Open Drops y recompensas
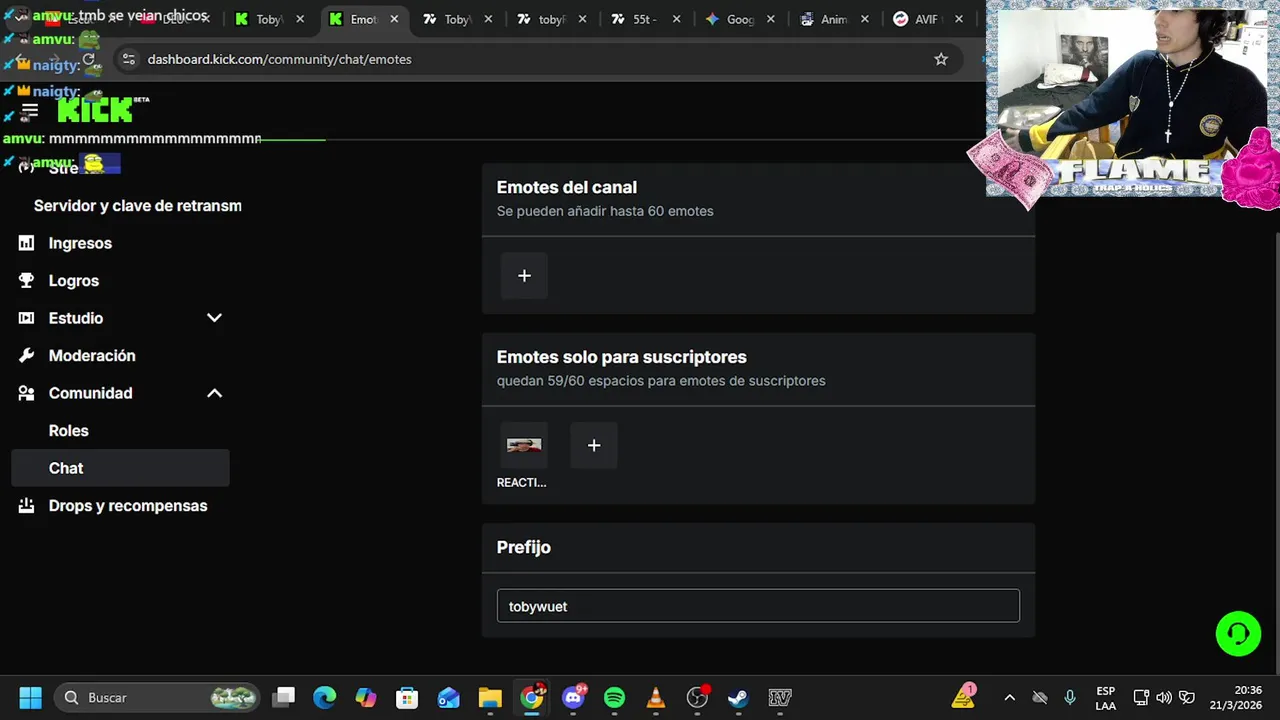 [x=128, y=506]
